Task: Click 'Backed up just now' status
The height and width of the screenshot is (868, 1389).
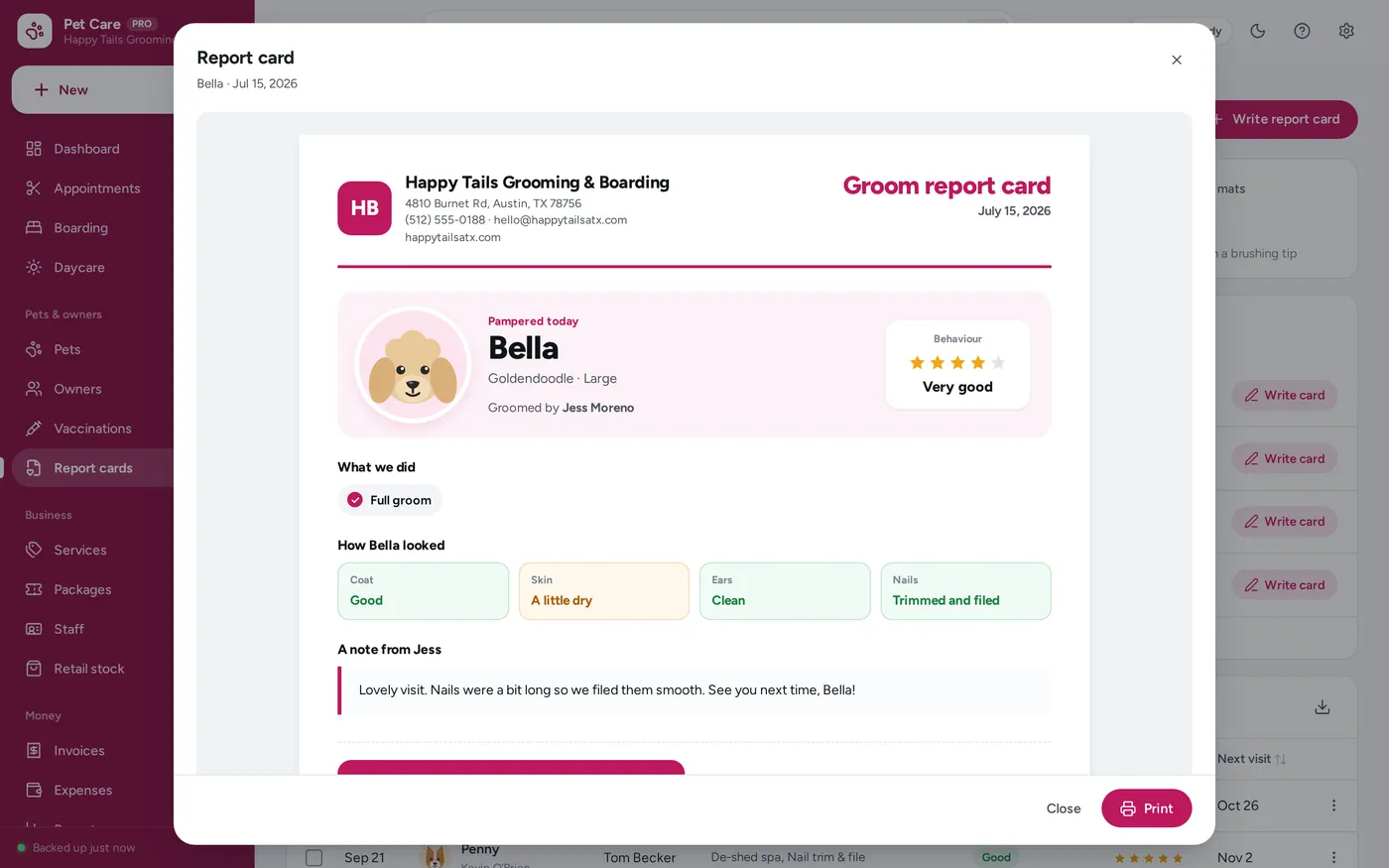Action: click(76, 848)
